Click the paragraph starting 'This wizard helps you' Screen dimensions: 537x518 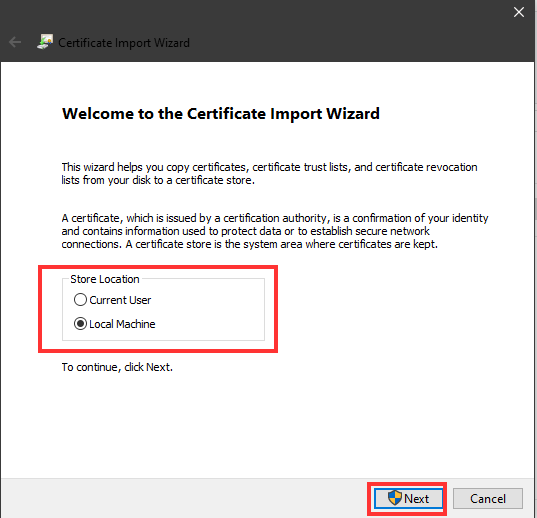pos(270,174)
